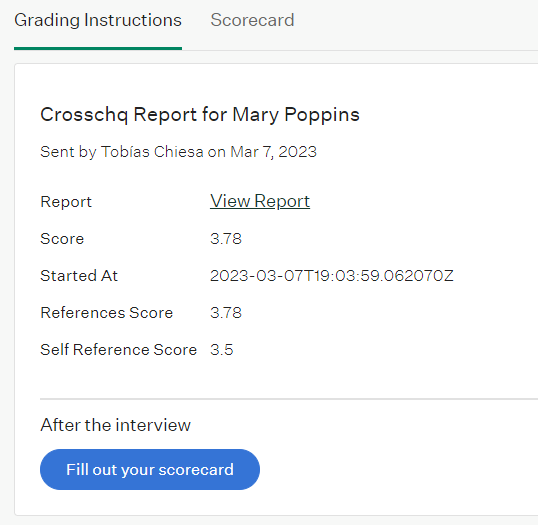
Task: Switch to the Scorecard tab
Action: [x=252, y=20]
